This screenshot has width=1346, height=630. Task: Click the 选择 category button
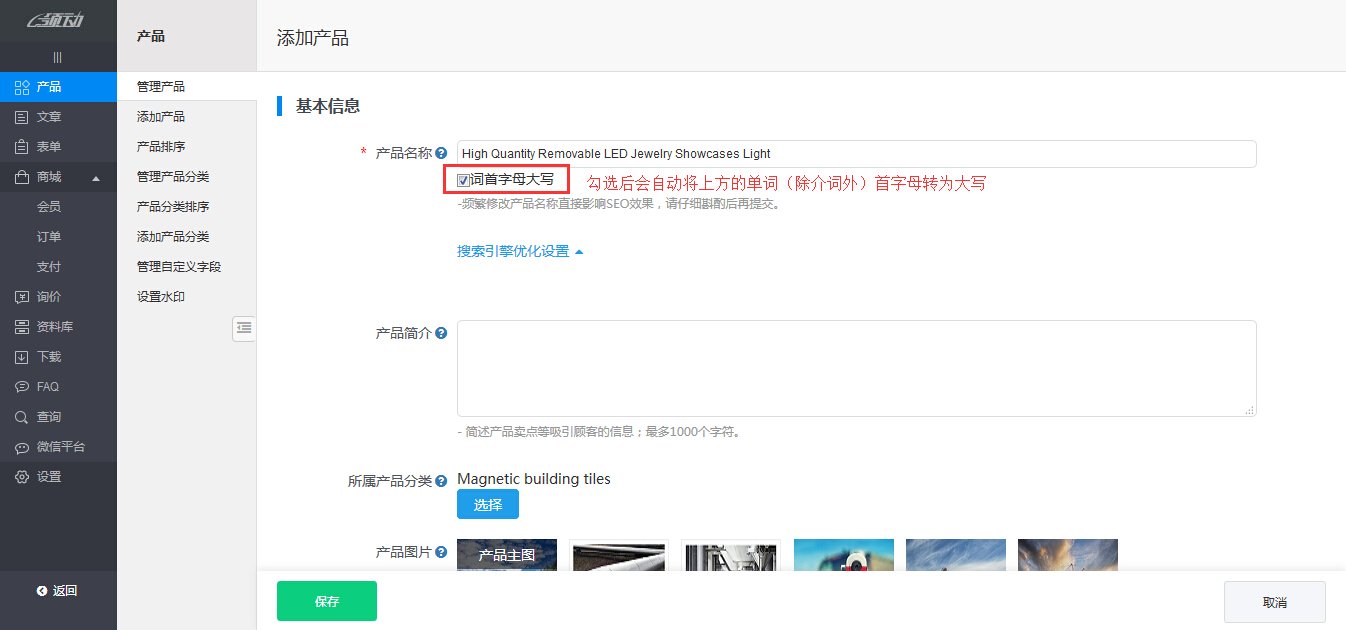pos(487,504)
